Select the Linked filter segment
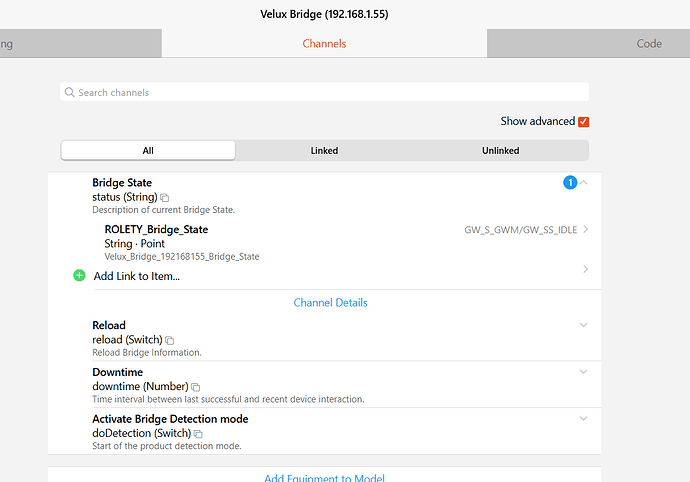The width and height of the screenshot is (690, 482). tap(324, 151)
